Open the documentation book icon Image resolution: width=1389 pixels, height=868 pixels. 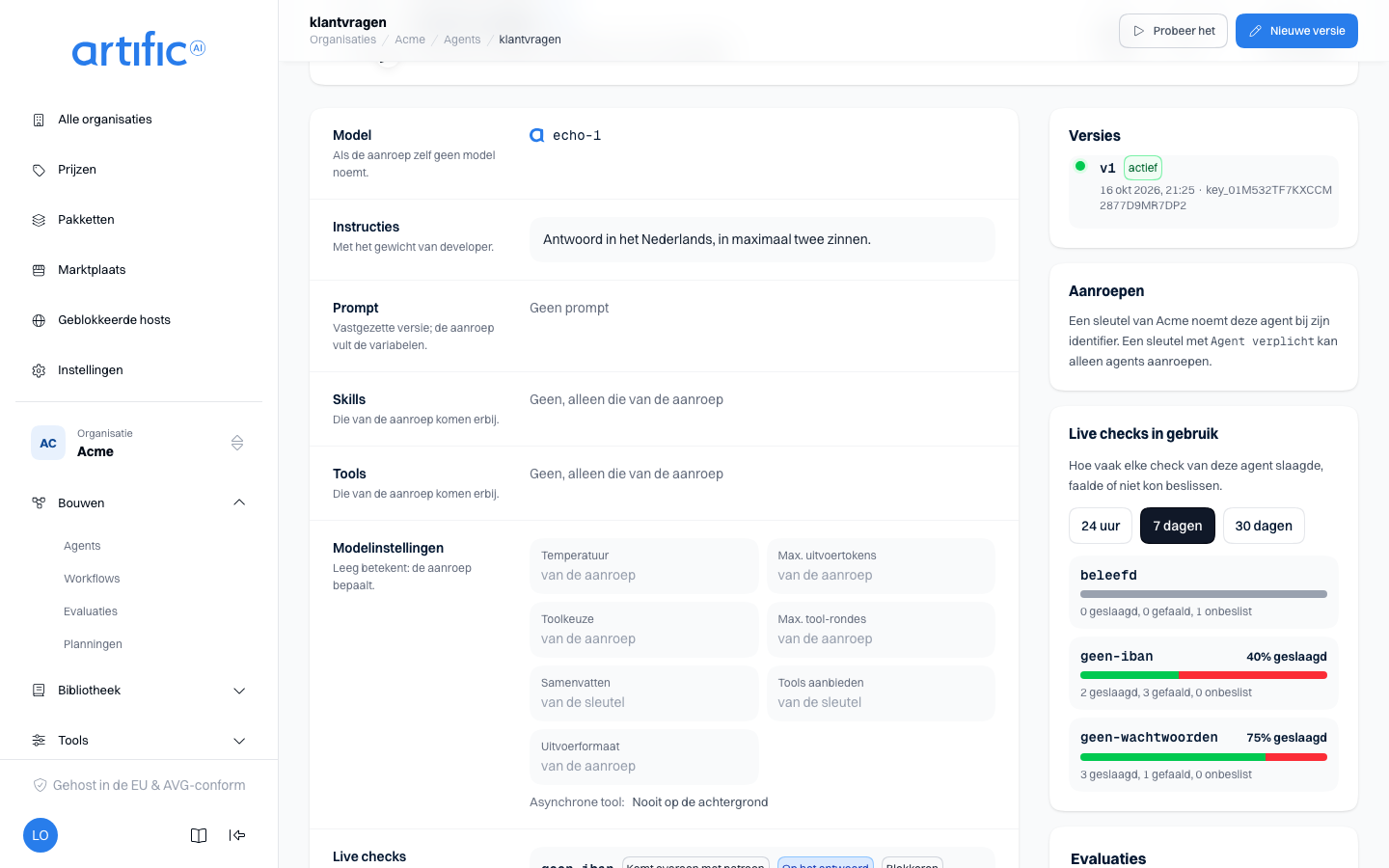click(x=199, y=835)
